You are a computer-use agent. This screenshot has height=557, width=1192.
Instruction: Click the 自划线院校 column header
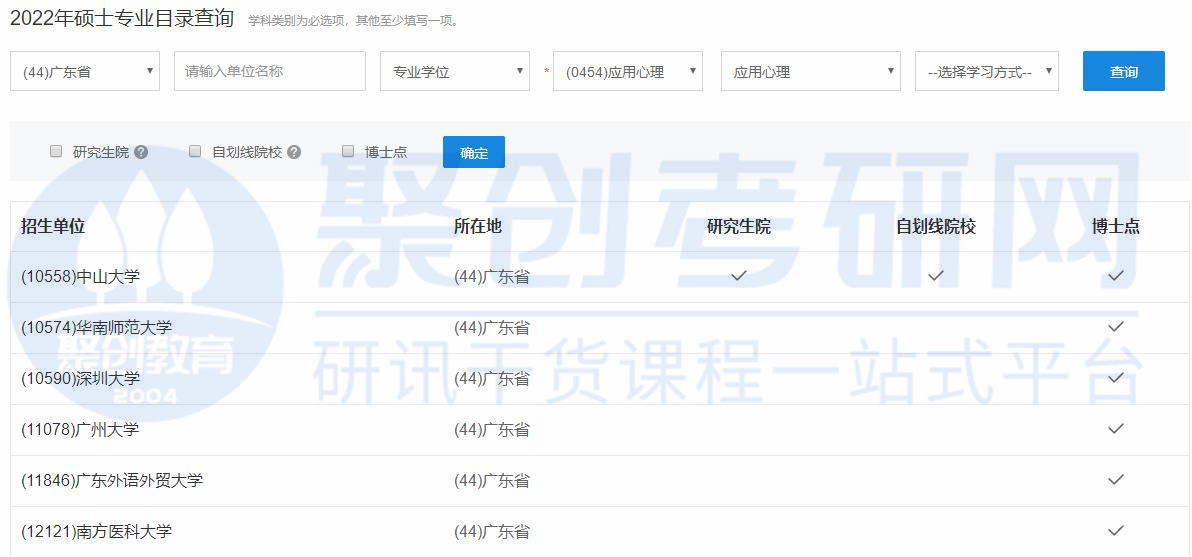(x=936, y=226)
